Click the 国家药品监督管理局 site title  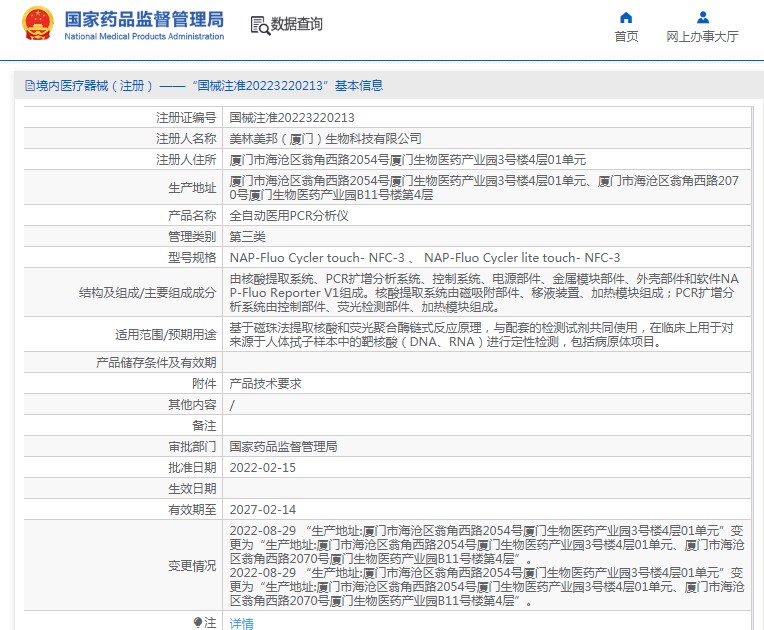tap(144, 19)
